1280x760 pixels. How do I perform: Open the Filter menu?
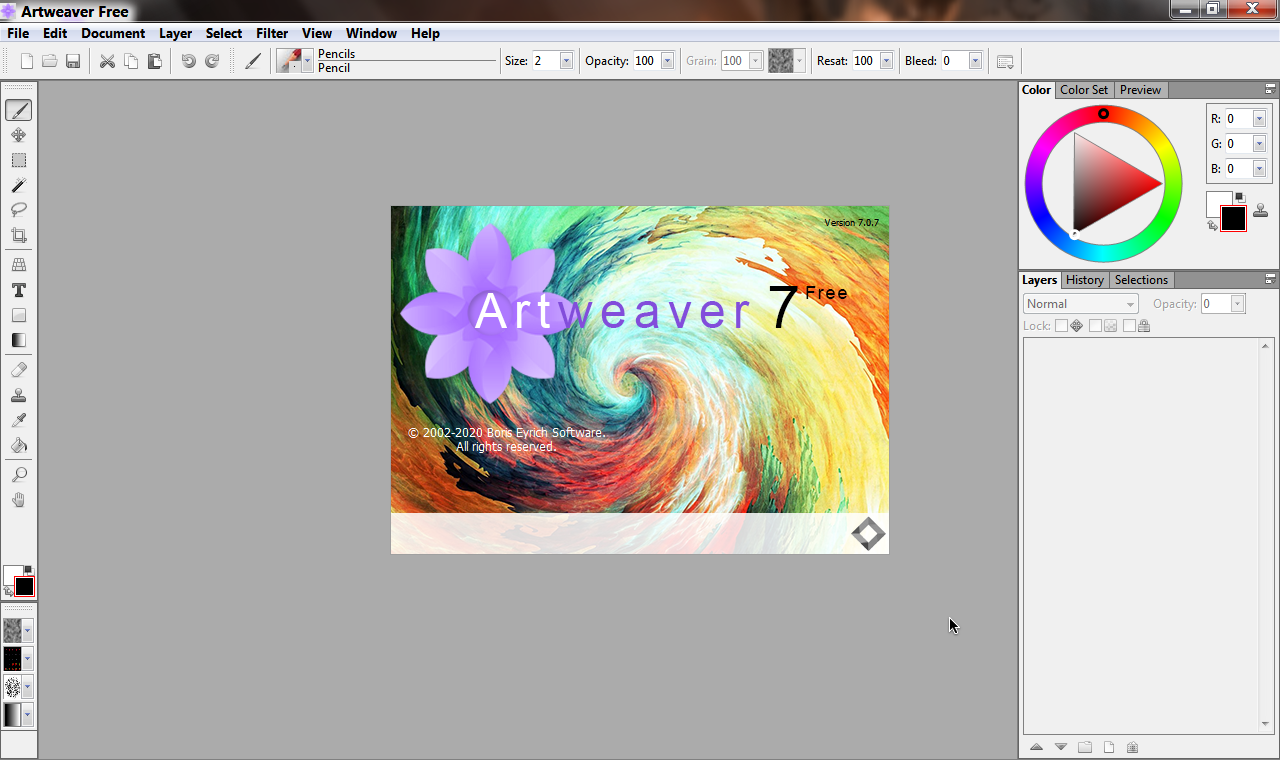(272, 33)
